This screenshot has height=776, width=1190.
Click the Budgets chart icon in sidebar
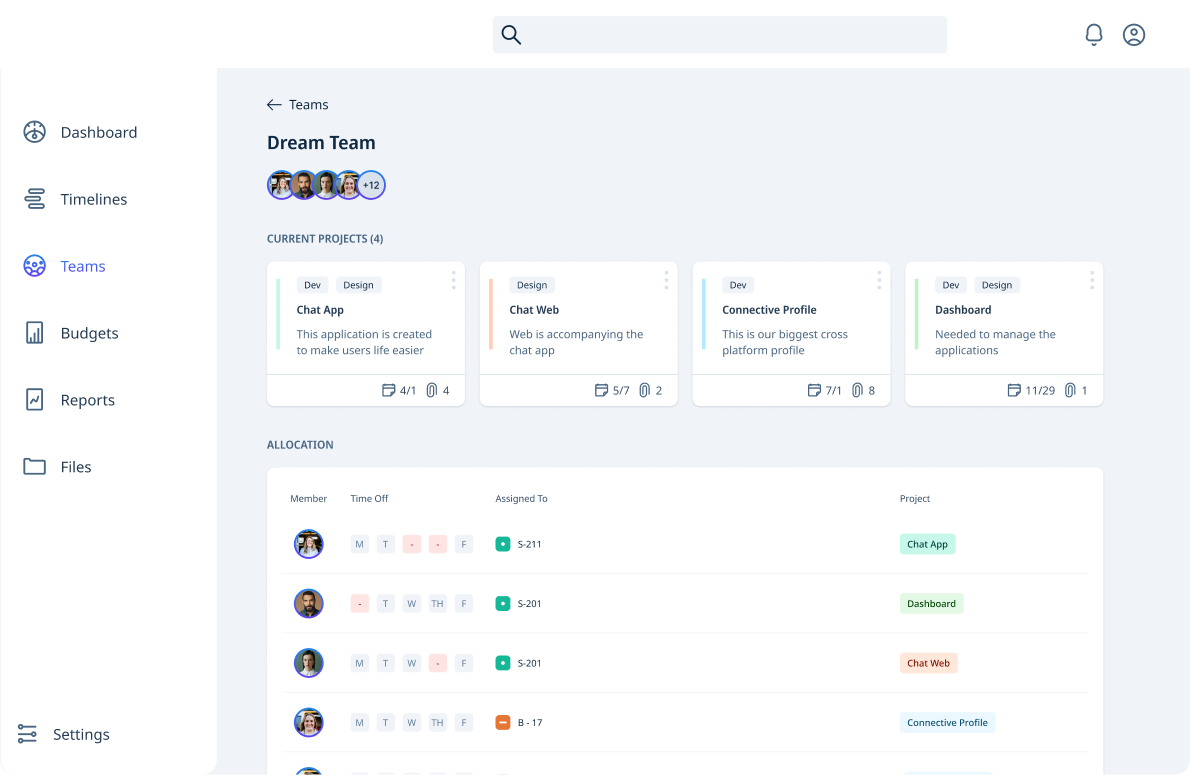pyautogui.click(x=34, y=333)
